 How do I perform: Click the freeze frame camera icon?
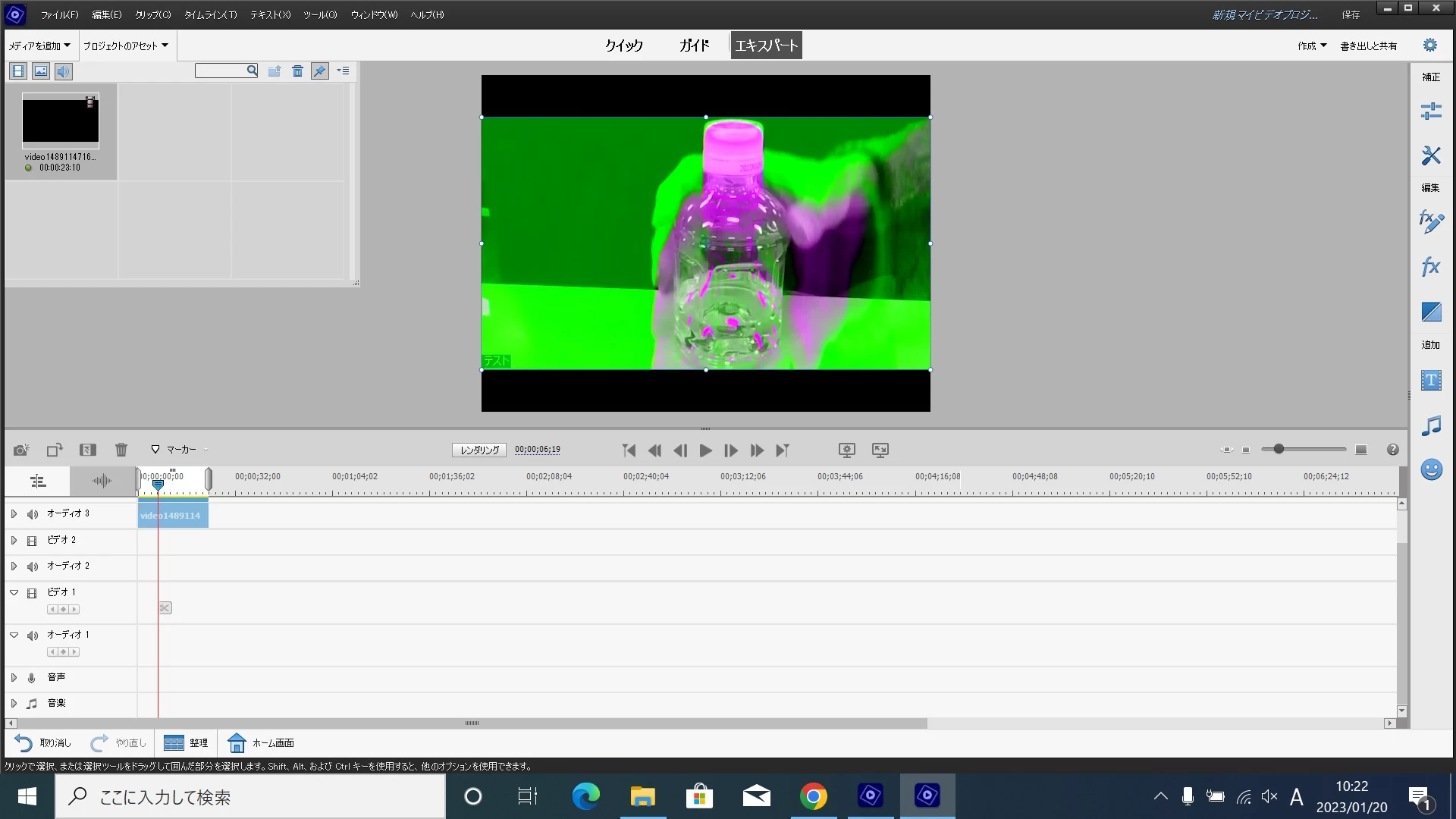pos(21,450)
